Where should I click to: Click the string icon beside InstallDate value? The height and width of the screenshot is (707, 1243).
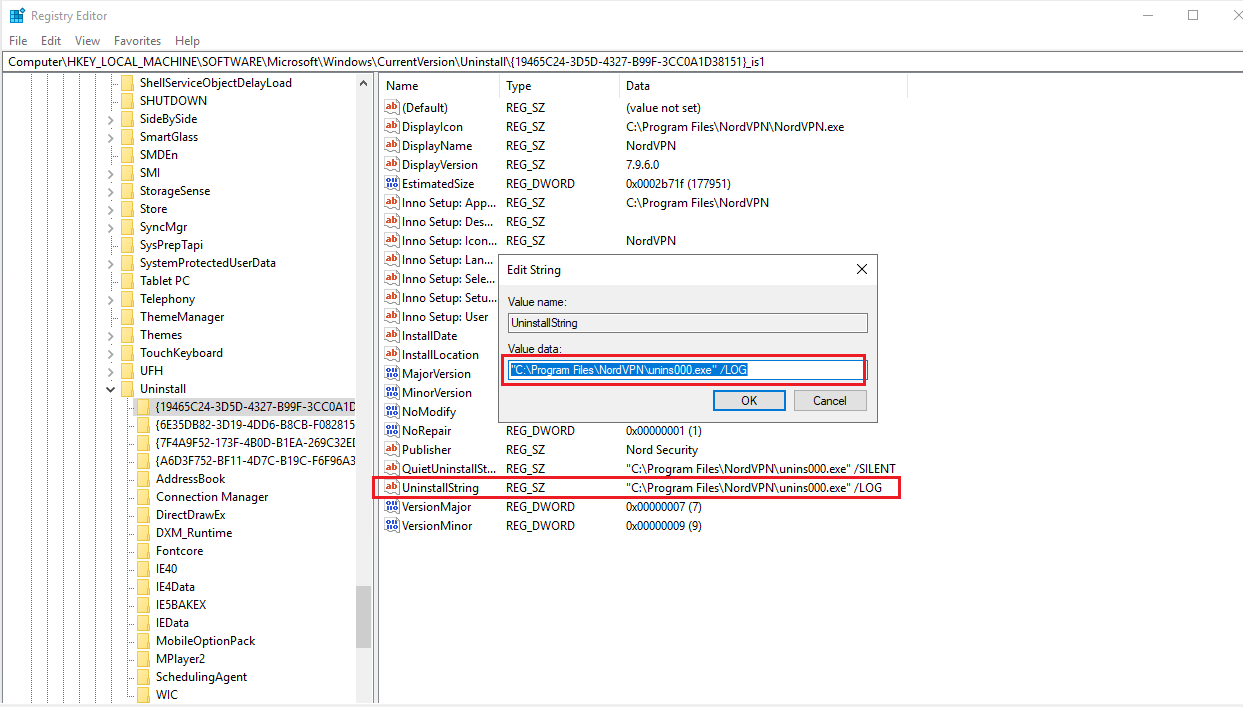coord(392,336)
